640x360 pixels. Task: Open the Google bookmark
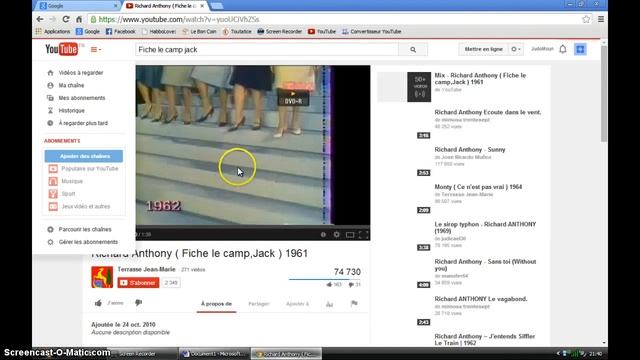pyautogui.click(x=88, y=31)
